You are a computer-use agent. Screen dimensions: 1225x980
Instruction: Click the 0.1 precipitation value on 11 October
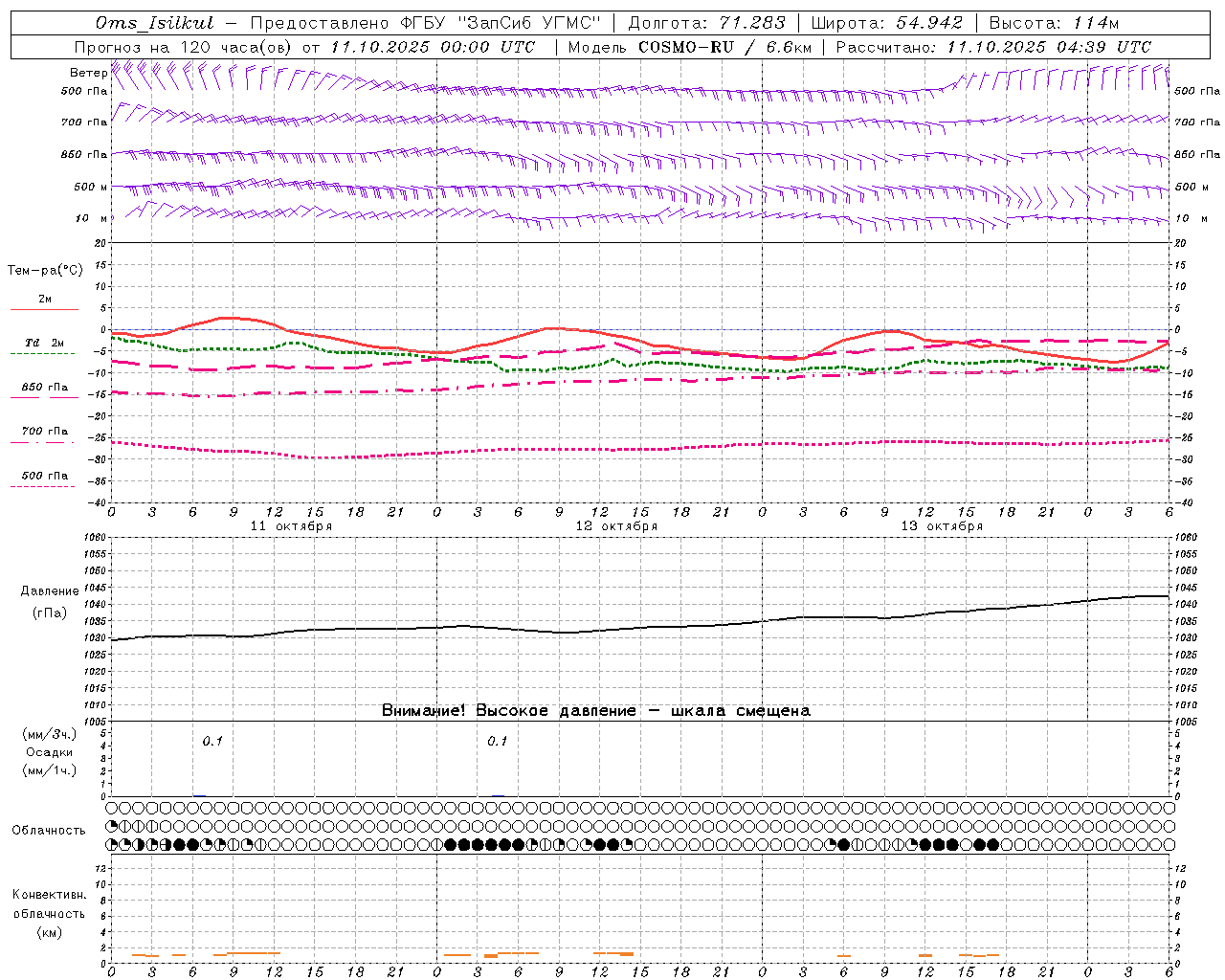click(212, 742)
